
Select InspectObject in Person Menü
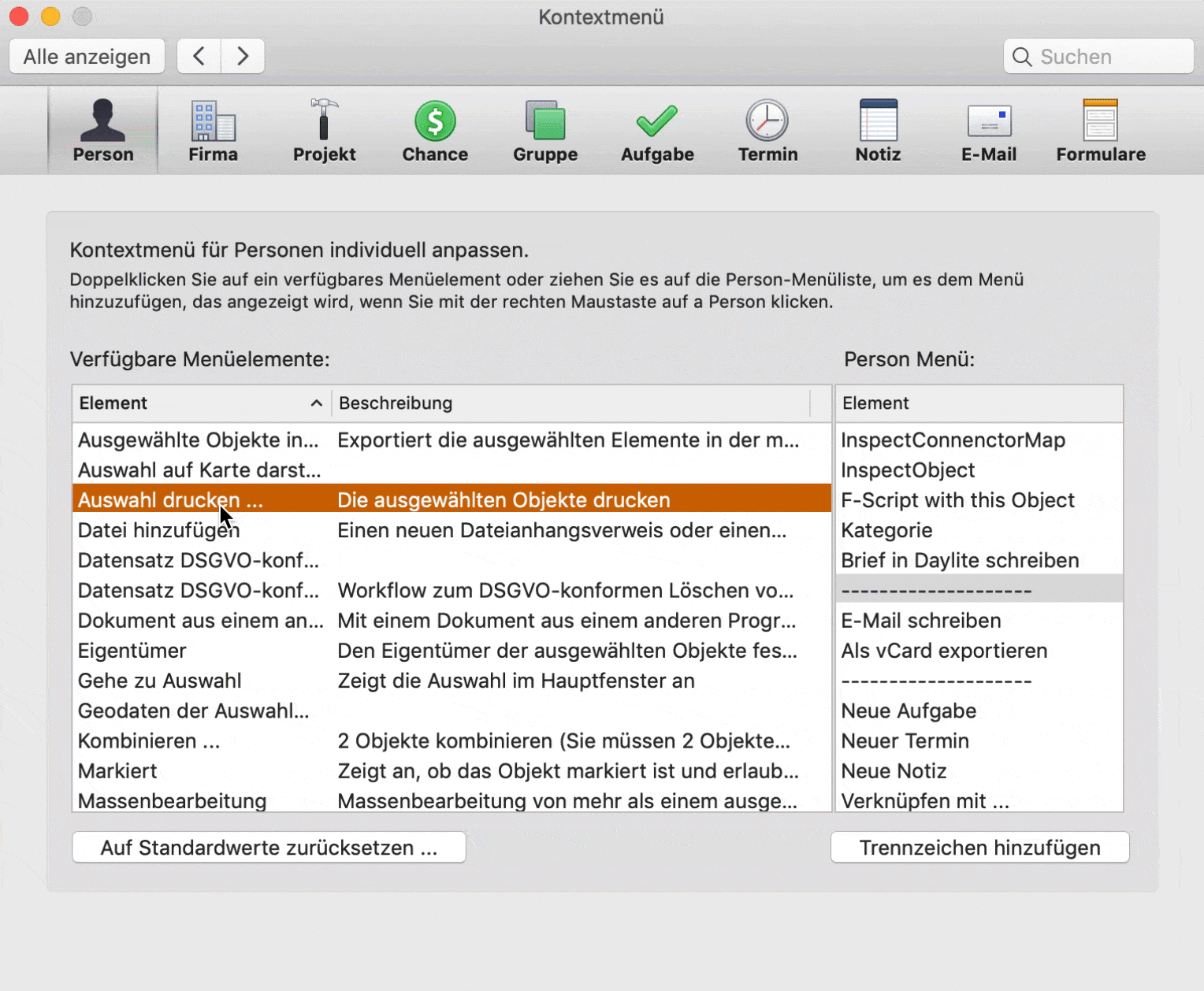tap(979, 470)
